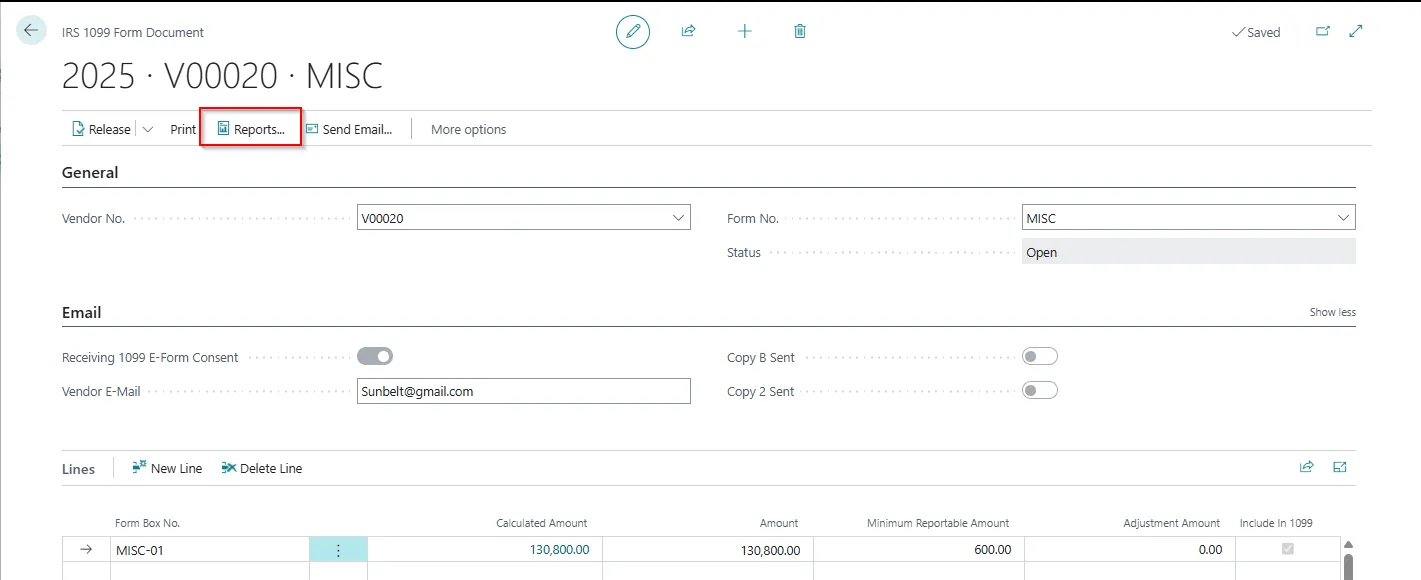This screenshot has width=1421, height=580.
Task: Open More options menu
Action: click(468, 129)
